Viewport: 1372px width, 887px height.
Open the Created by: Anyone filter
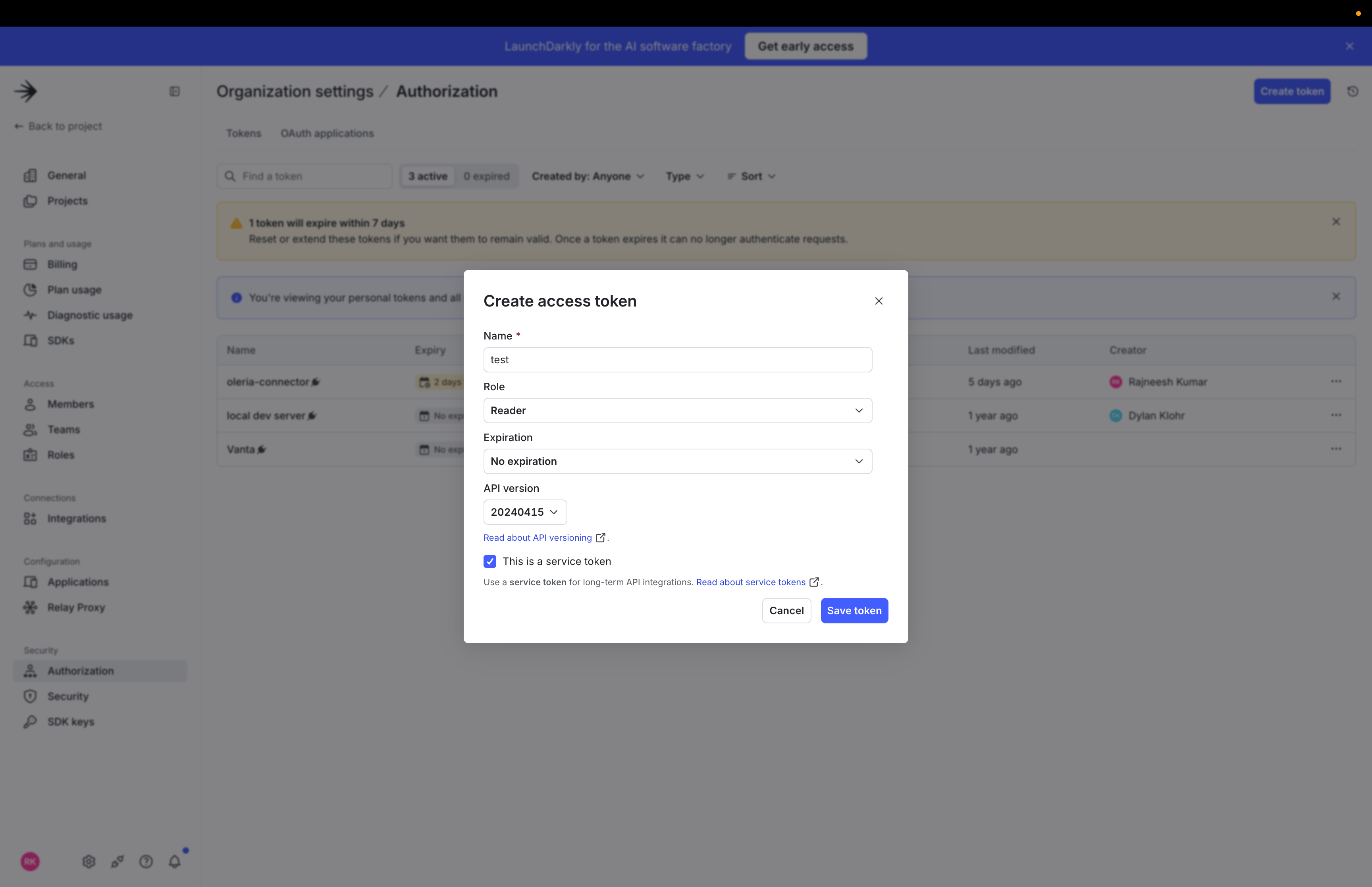pos(588,176)
